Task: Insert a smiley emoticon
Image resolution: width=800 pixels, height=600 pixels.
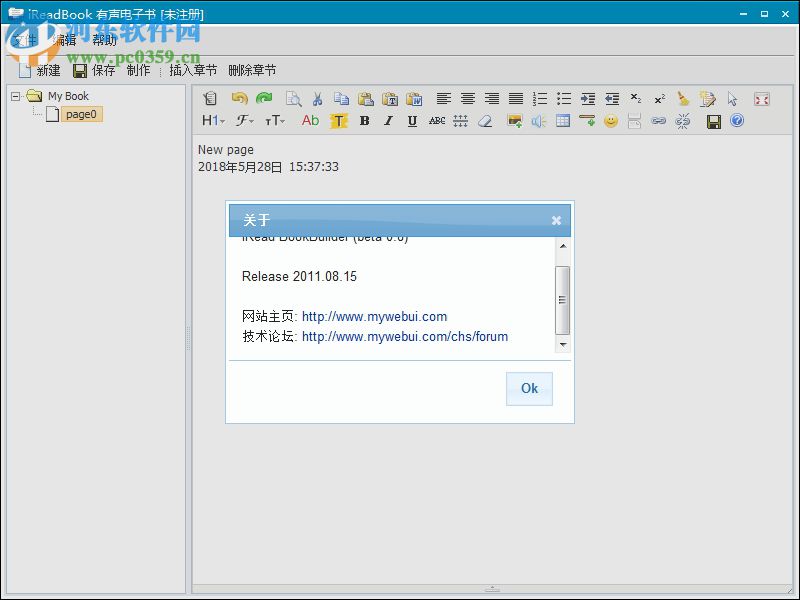Action: click(x=608, y=121)
